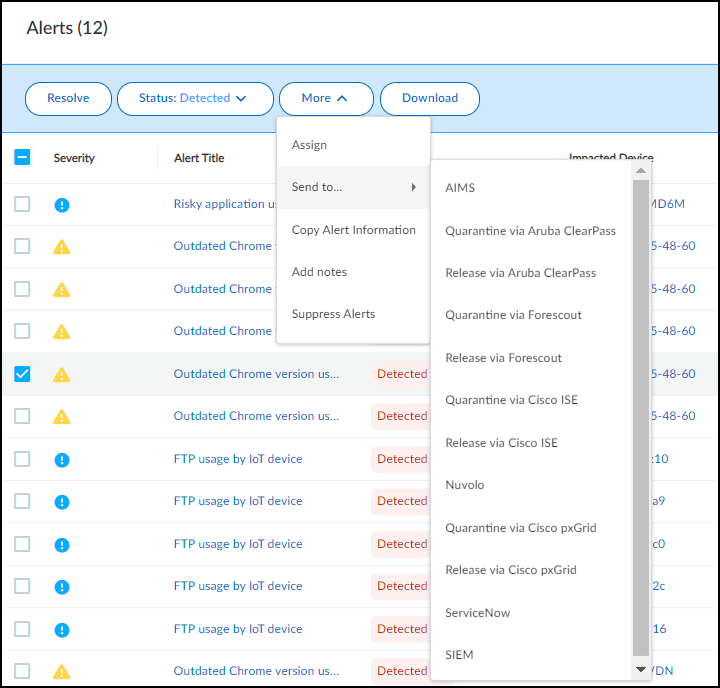Click the warning icon in the checked alert row
Viewport: 720px width, 688px height.
pos(62,375)
